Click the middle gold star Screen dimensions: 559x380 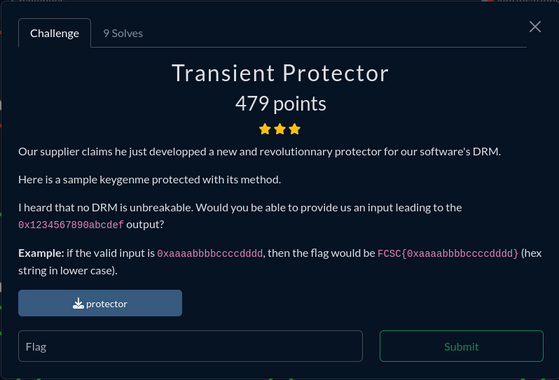tap(280, 129)
